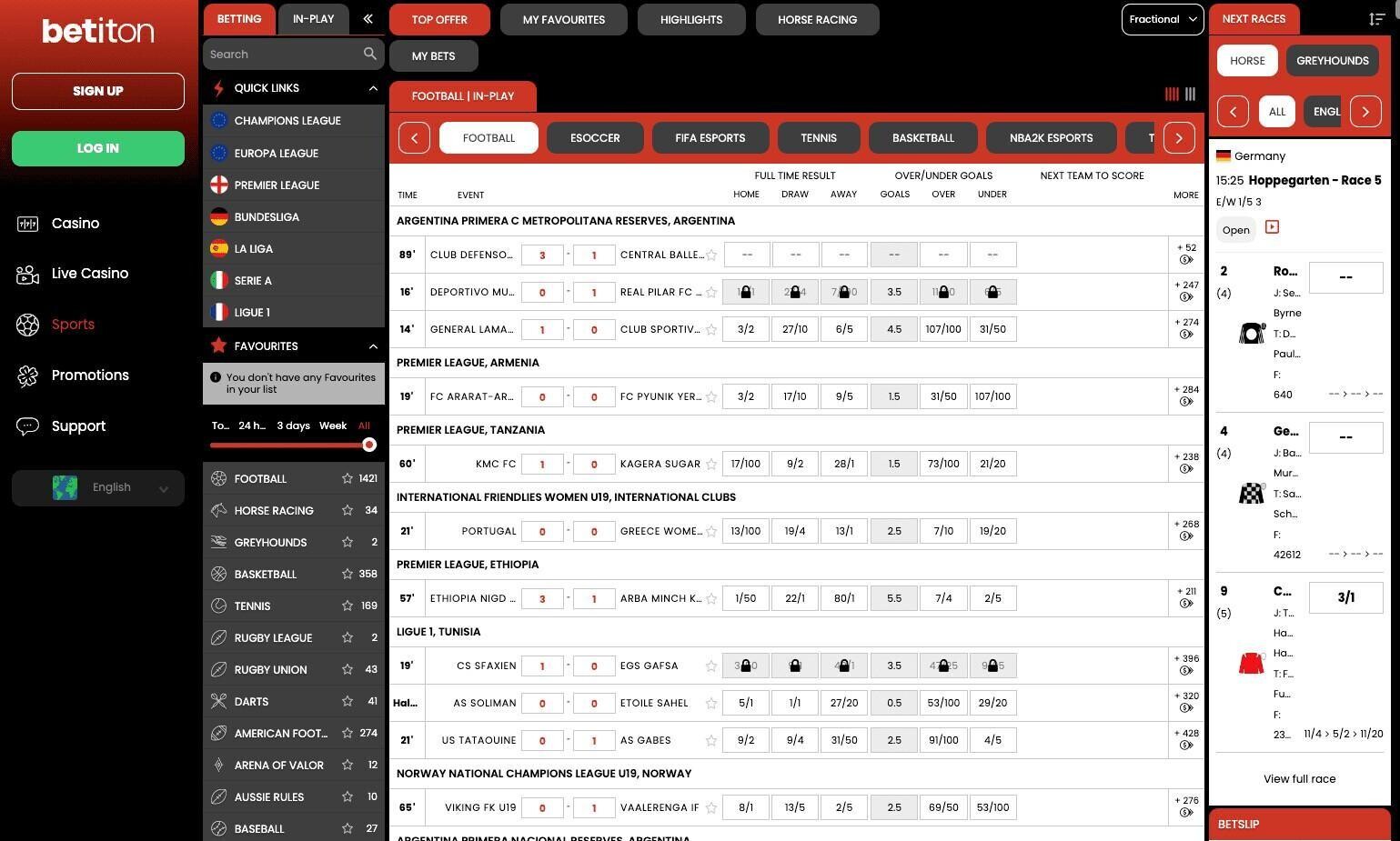This screenshot has width=1400, height=841.
Task: Star the Viking FK U19 match
Action: coord(711,807)
